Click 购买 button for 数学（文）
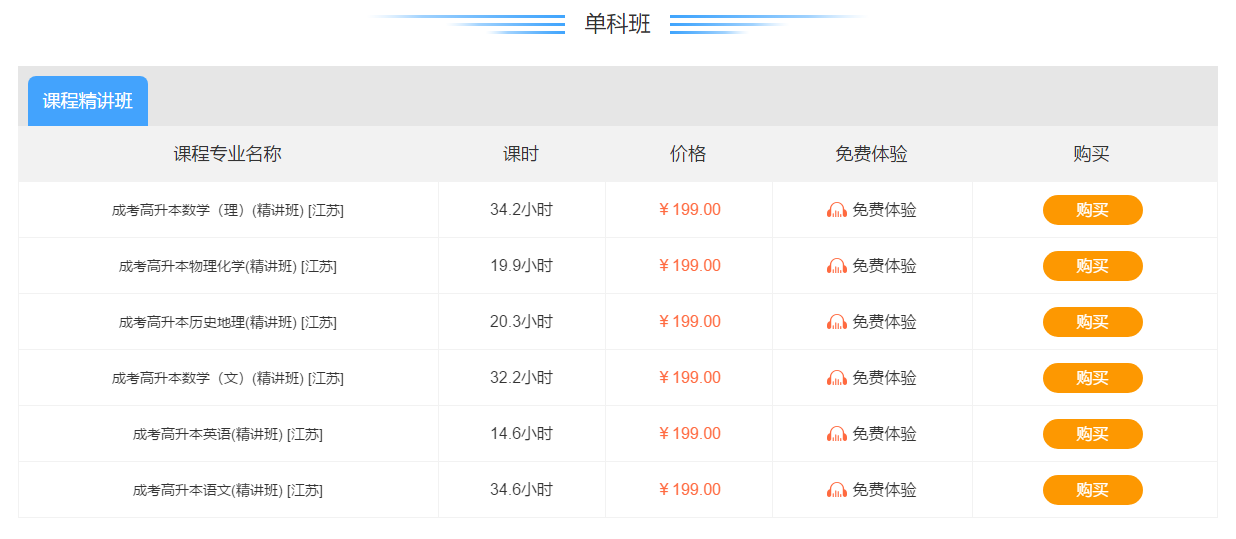1236x539 pixels. pos(1092,378)
